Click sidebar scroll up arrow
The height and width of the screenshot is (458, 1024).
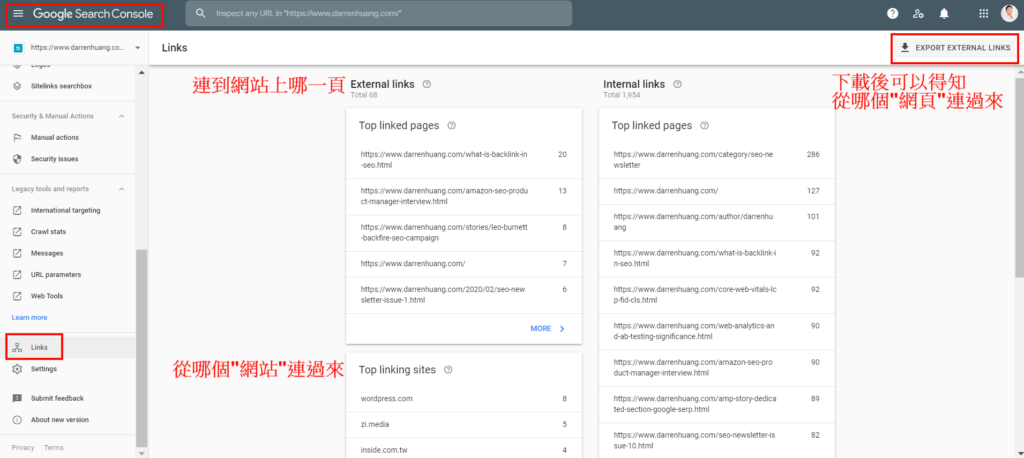[x=142, y=71]
